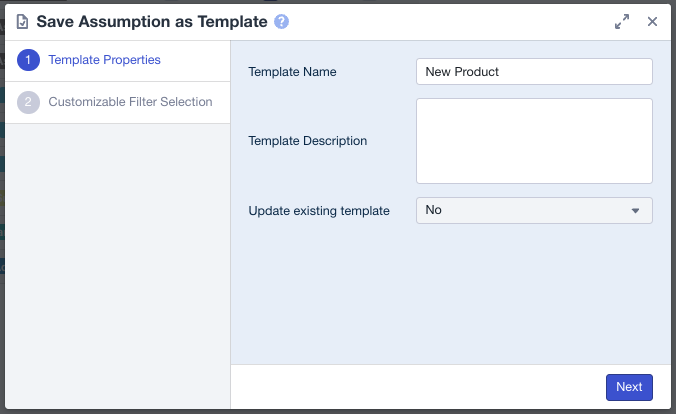
Task: Expand the dialog to full screen
Action: point(622,21)
